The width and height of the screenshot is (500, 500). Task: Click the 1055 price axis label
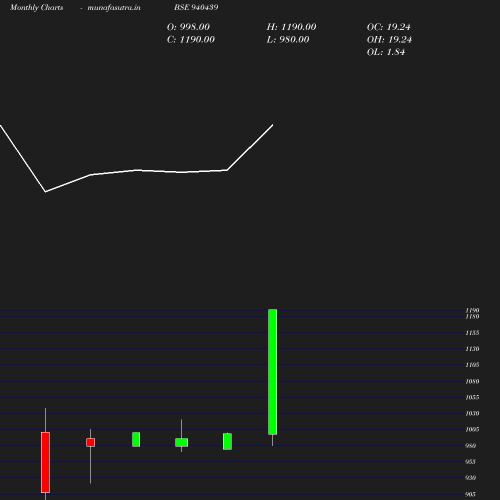coord(472,397)
